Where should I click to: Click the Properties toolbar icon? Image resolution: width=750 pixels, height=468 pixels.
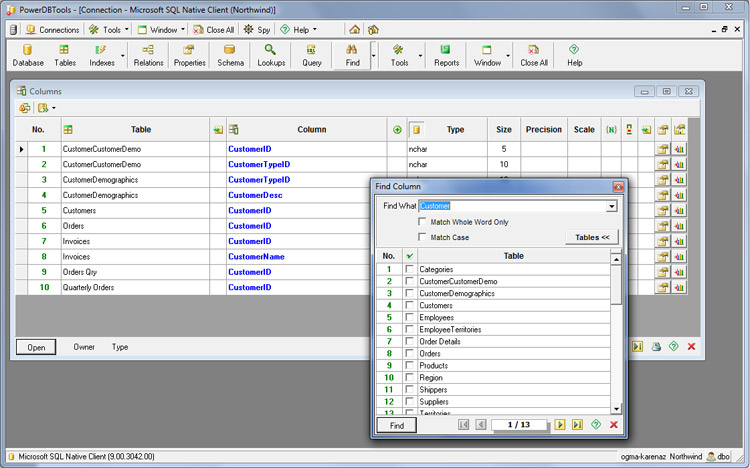point(189,55)
